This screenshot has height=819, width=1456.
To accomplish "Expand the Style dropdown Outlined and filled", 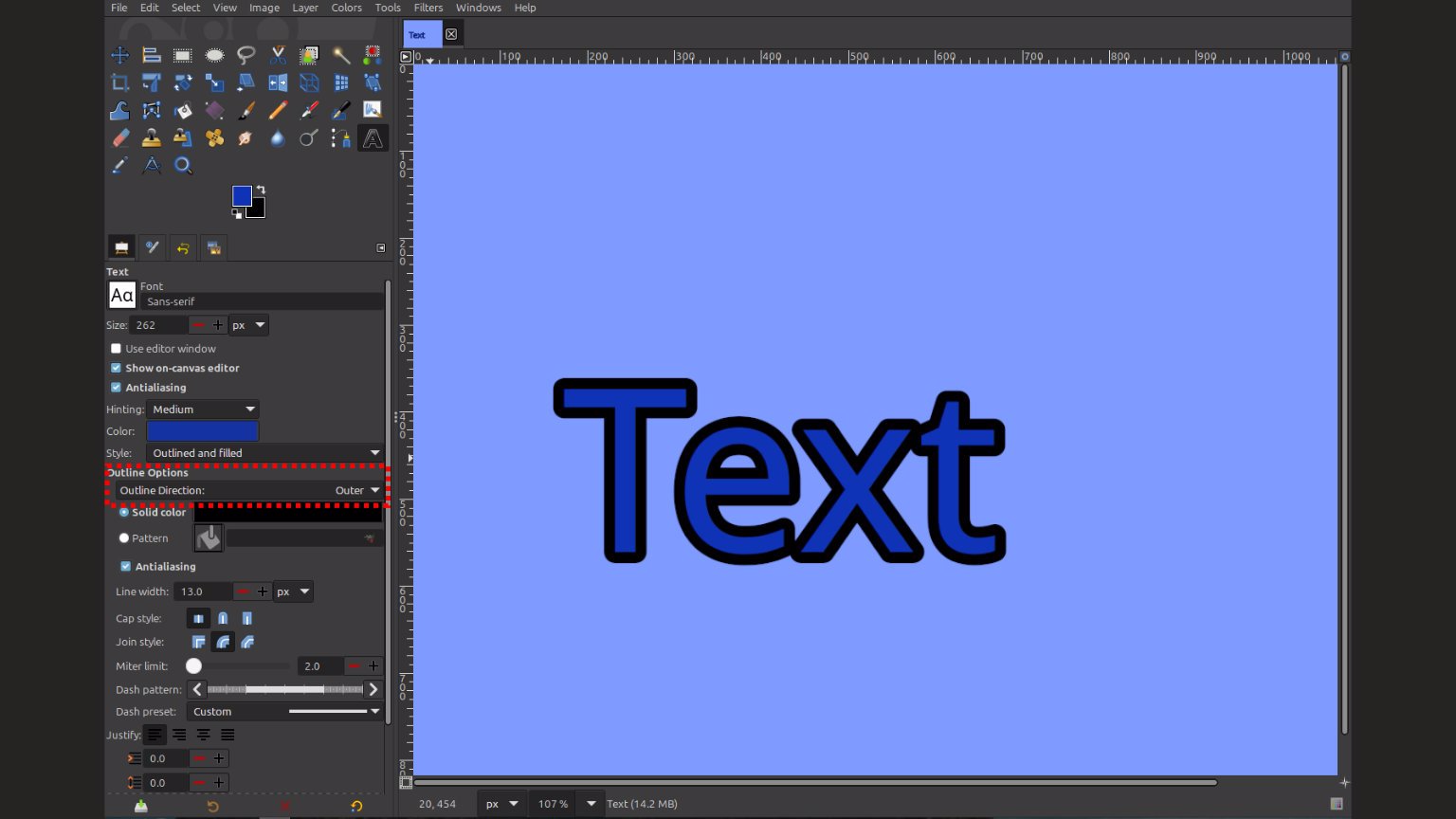I will point(264,453).
